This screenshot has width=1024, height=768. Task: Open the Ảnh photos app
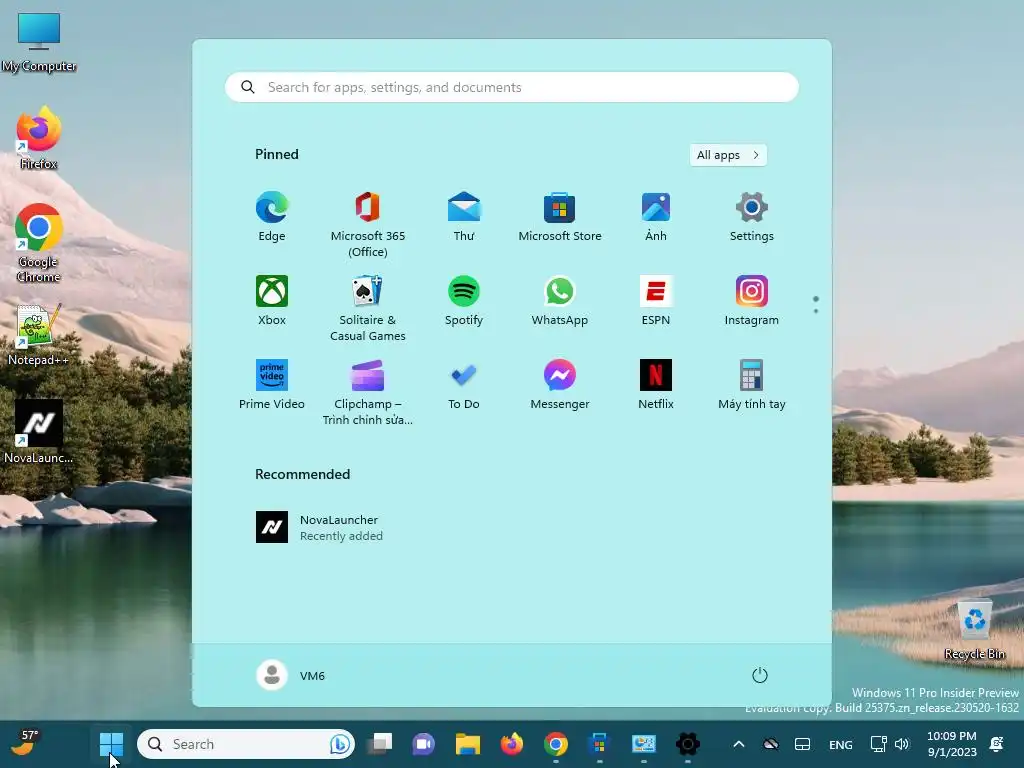click(656, 217)
